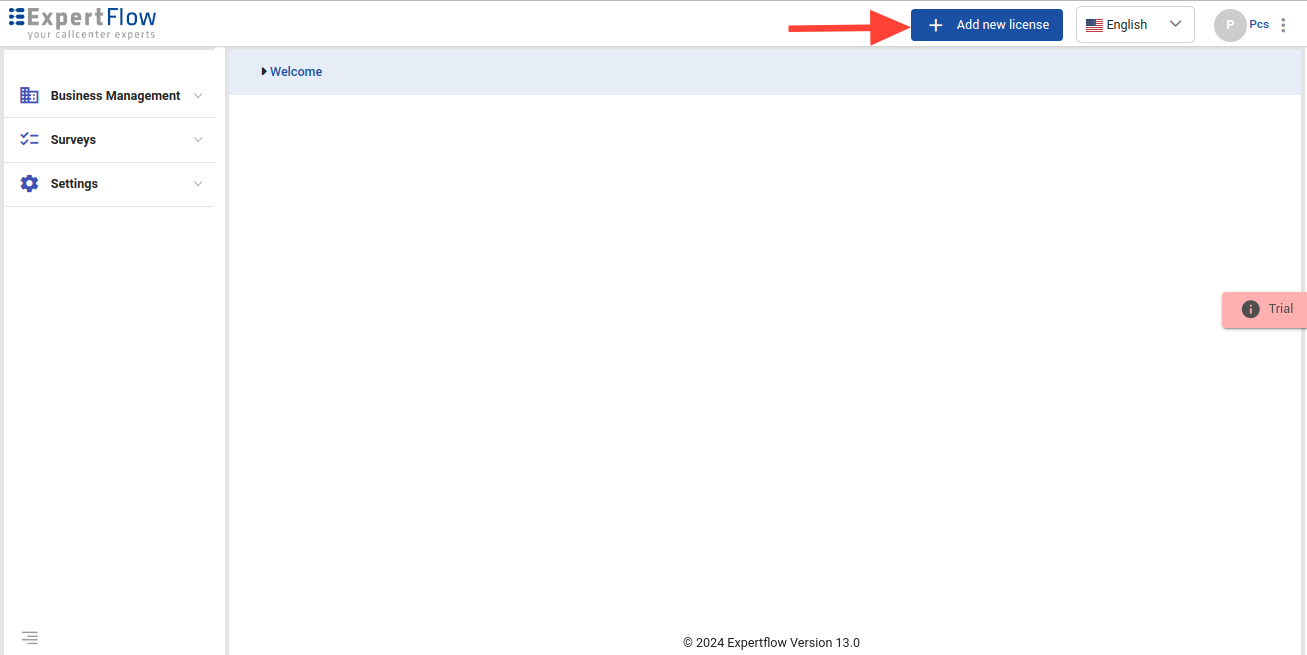1307x655 pixels.
Task: Expand the Settings section chevron
Action: coord(198,184)
